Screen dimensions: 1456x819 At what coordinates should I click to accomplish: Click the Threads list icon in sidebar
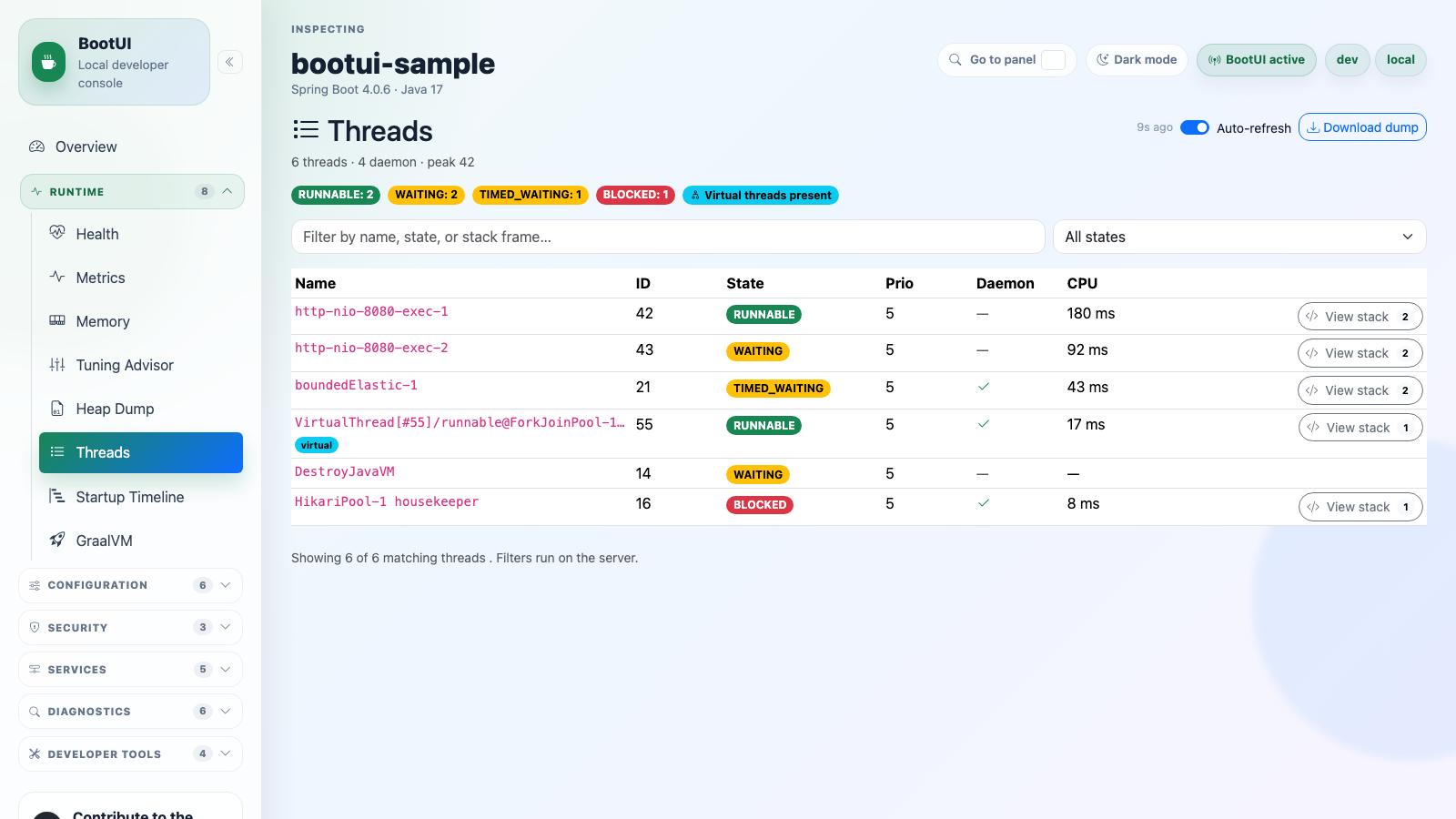coord(57,452)
